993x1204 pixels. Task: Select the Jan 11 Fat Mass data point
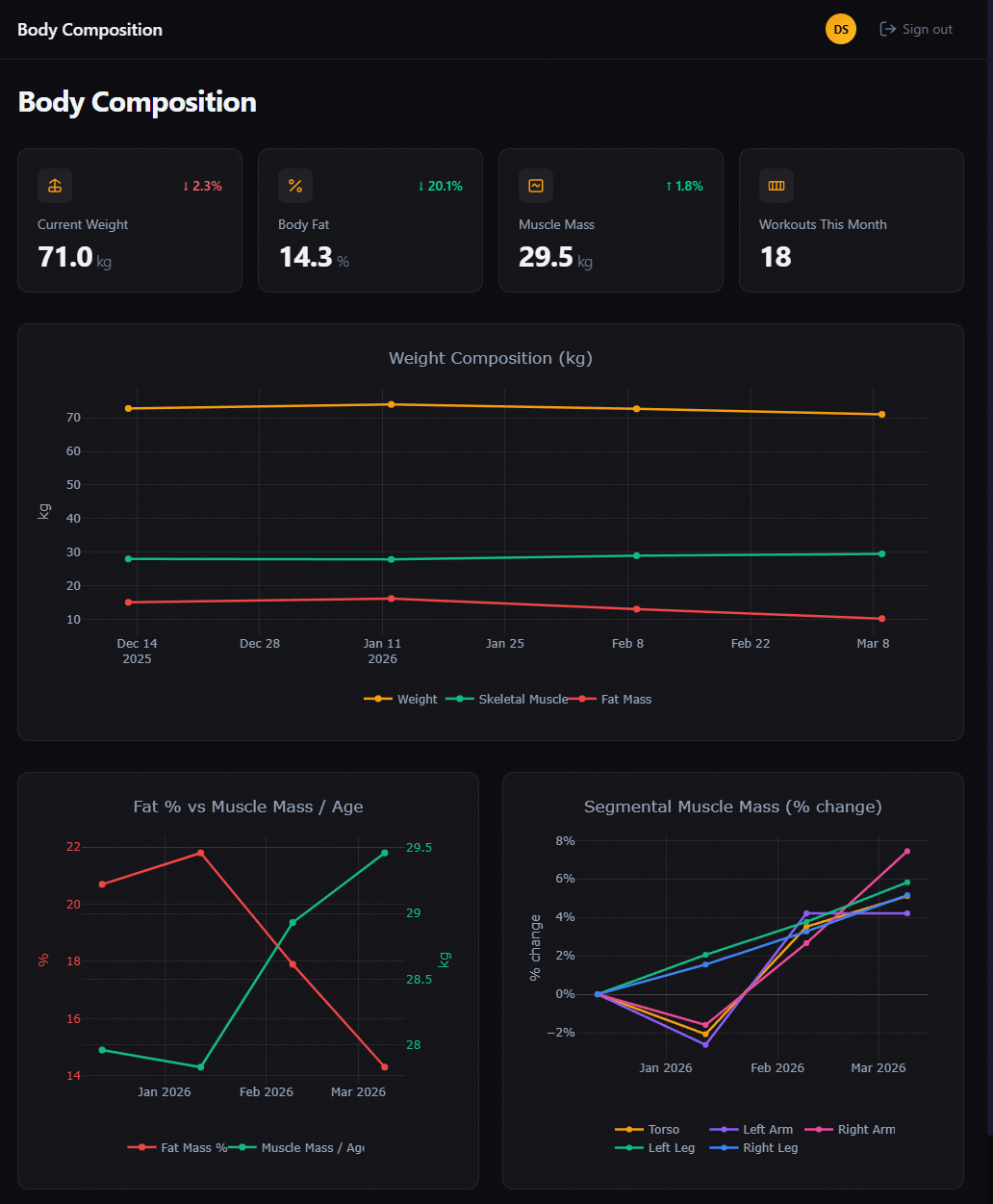[391, 599]
